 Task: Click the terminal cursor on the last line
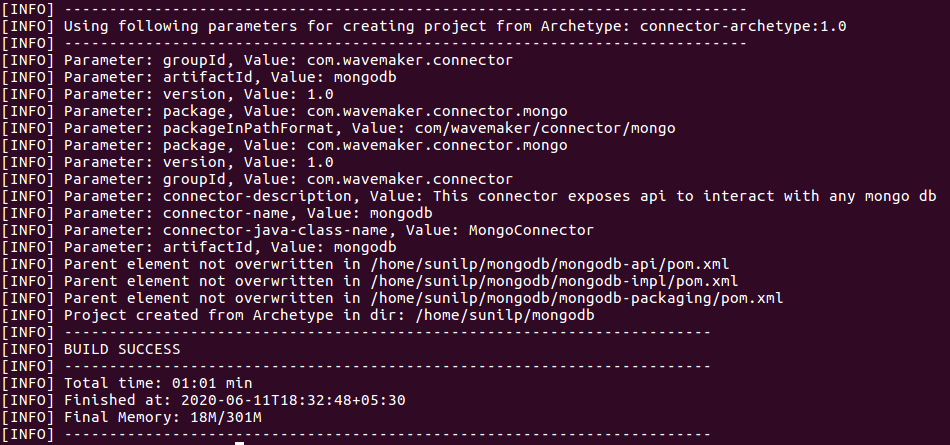click(239, 441)
